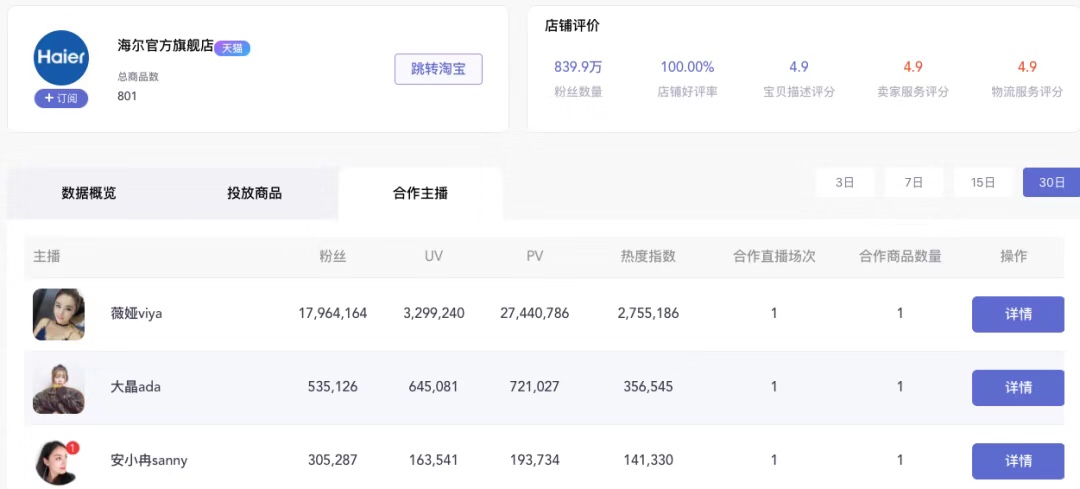This screenshot has width=1080, height=489.
Task: Click the PV column header
Action: coord(535,257)
